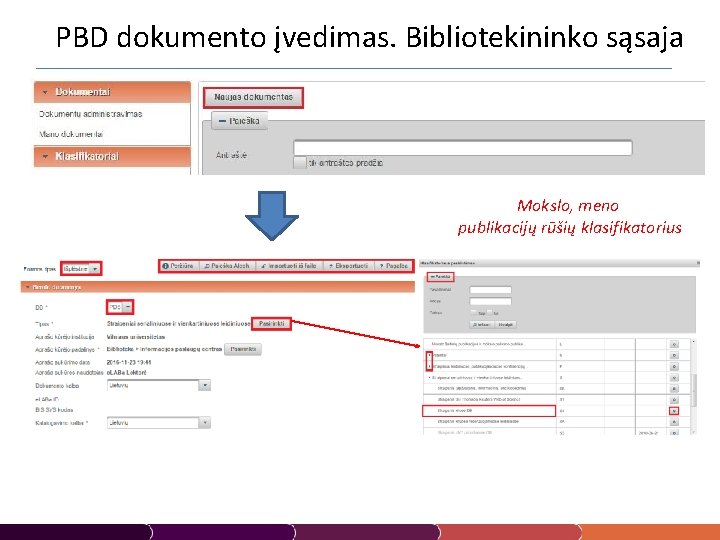This screenshot has width=720, height=540.
Task: Open Mano dokumentai in the sidebar
Action: coord(71,134)
